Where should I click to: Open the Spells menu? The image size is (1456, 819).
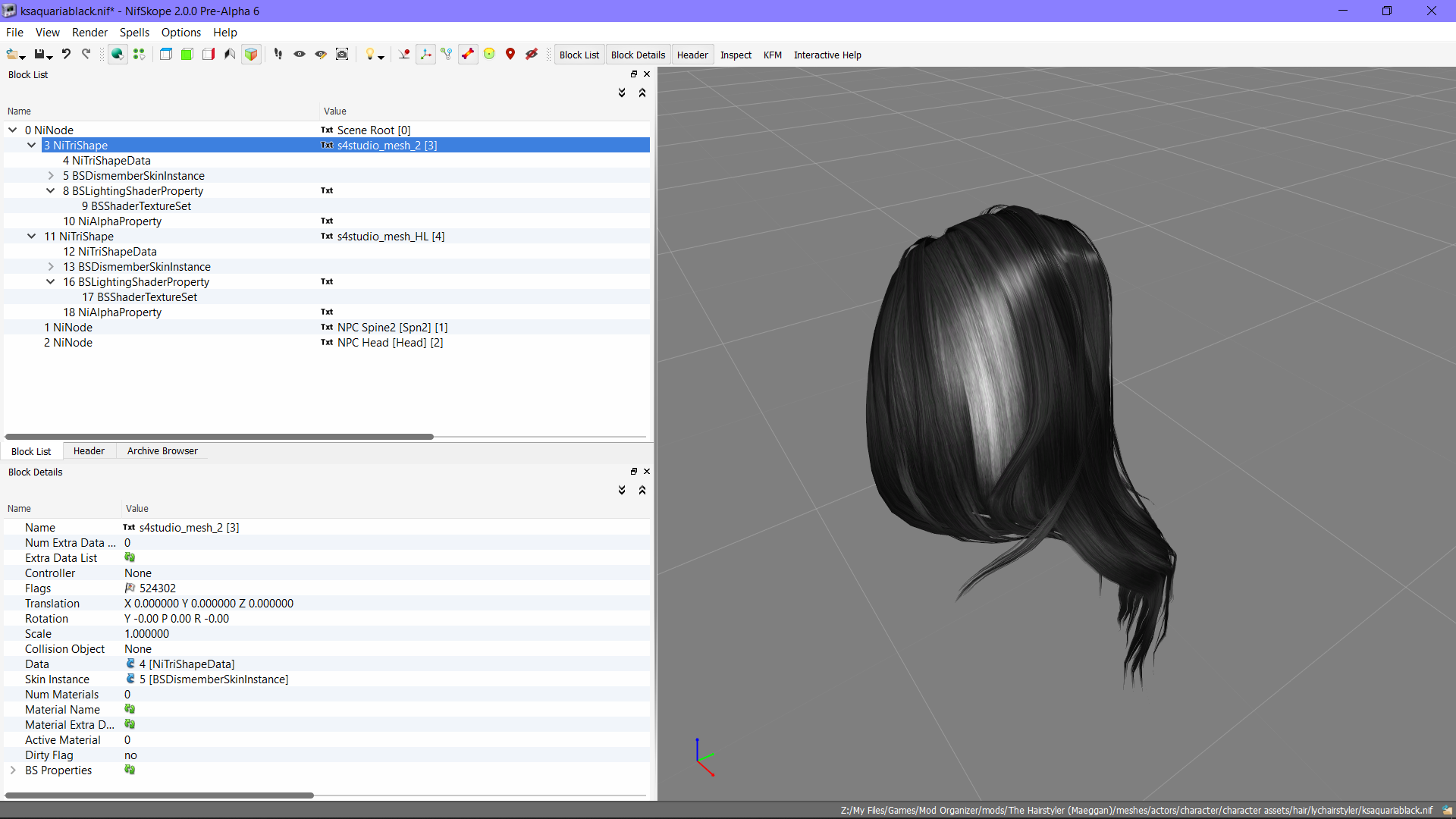134,33
